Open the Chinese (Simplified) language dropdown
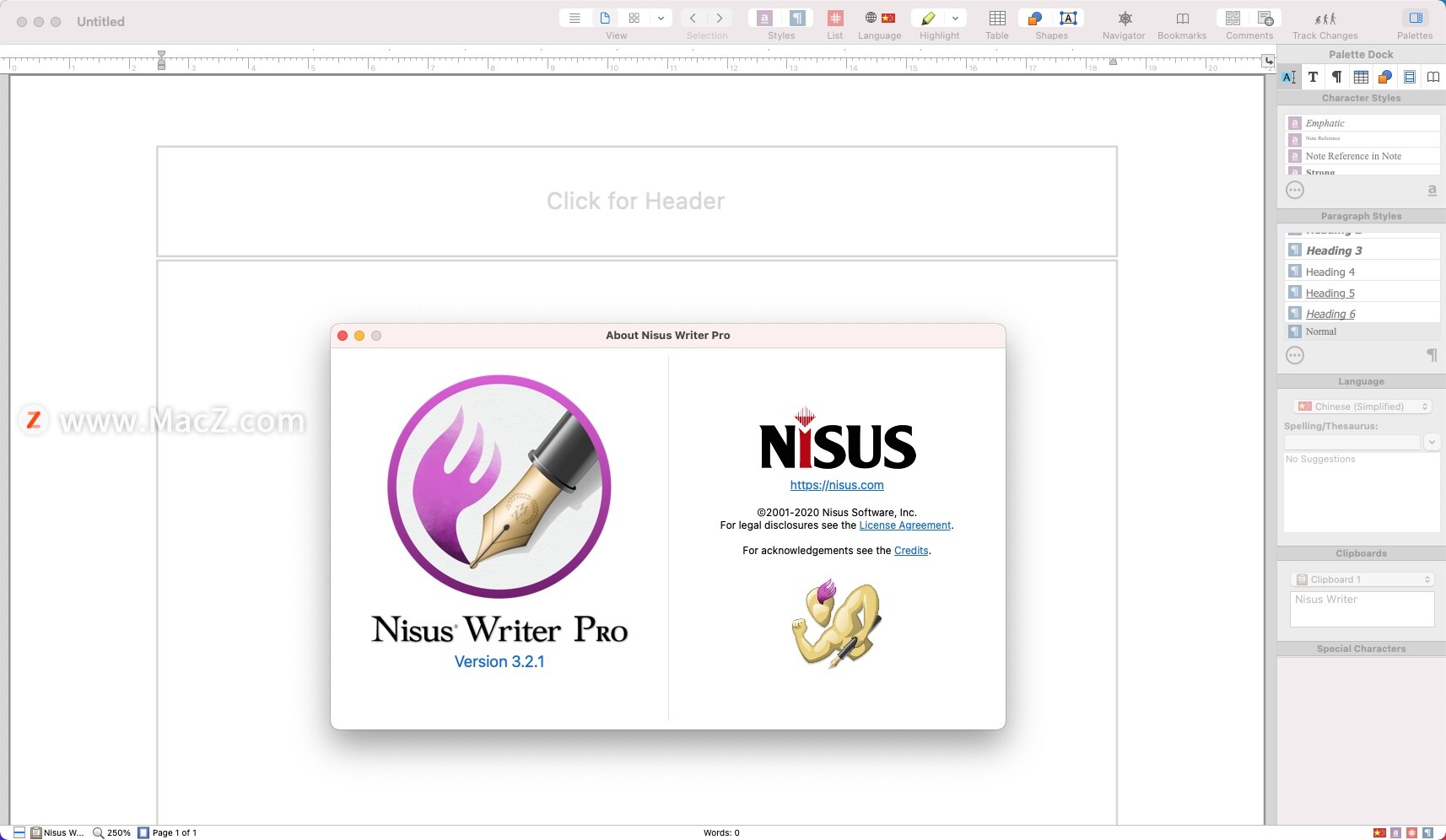The width and height of the screenshot is (1446, 840). click(x=1362, y=407)
